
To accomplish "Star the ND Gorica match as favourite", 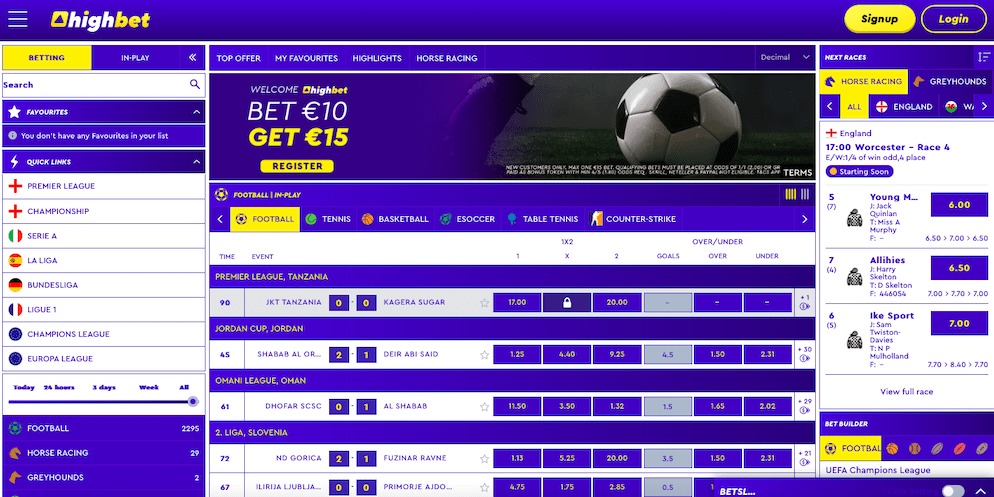I will click(484, 459).
